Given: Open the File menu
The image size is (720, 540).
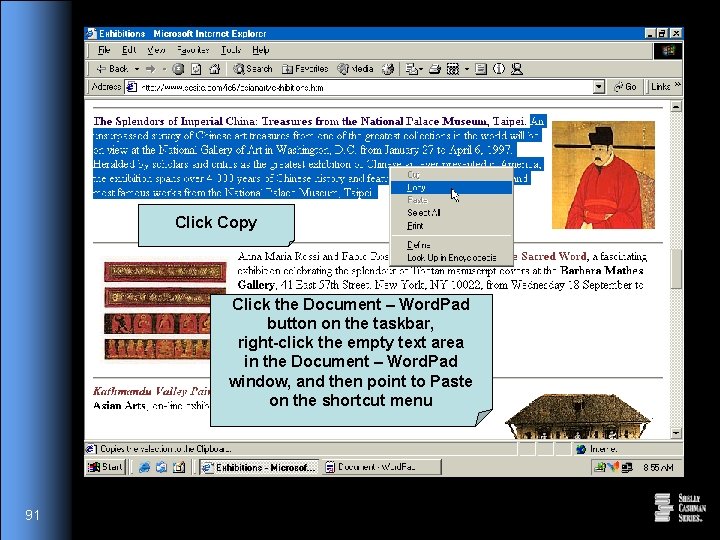Looking at the screenshot, I should point(104,50).
